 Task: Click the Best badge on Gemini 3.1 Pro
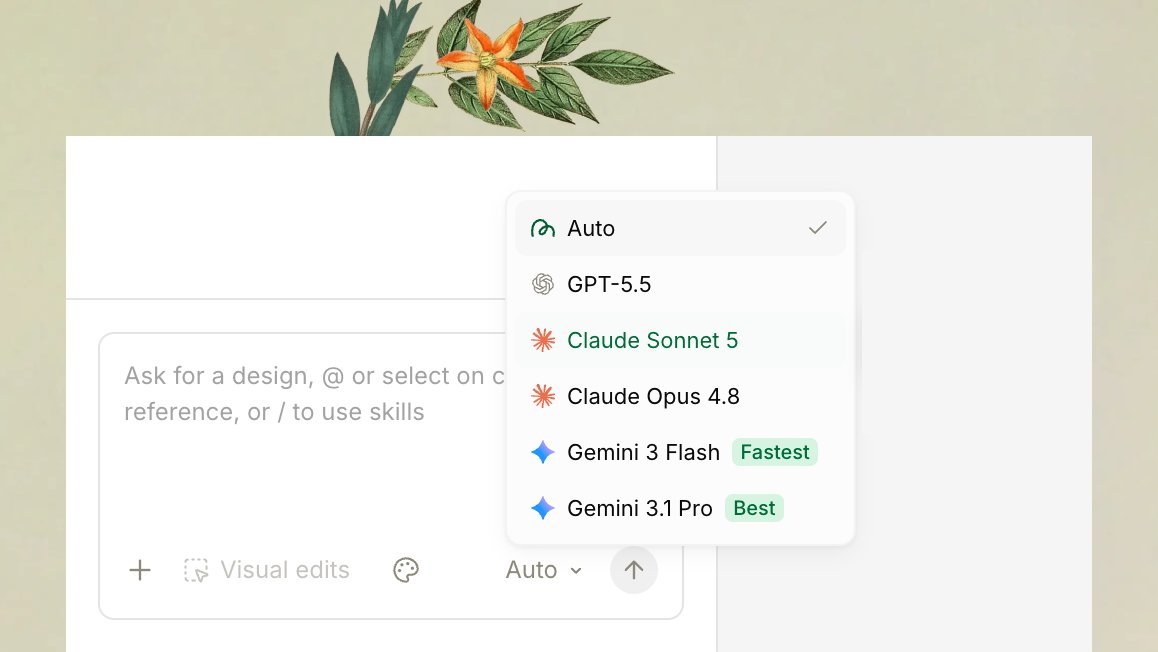(754, 508)
